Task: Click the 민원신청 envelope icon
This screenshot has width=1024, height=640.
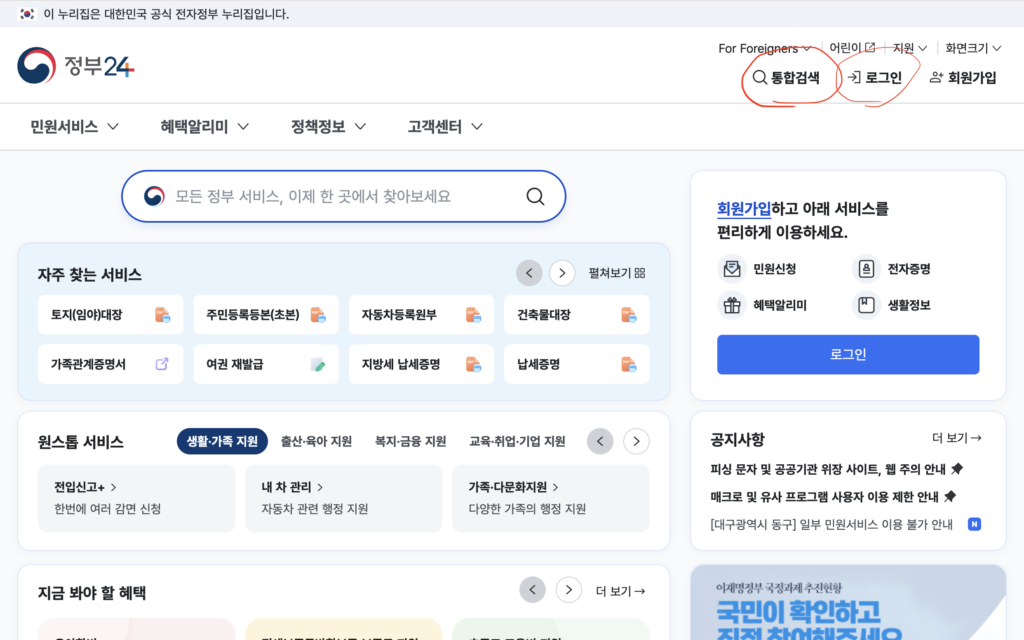Action: pyautogui.click(x=732, y=269)
